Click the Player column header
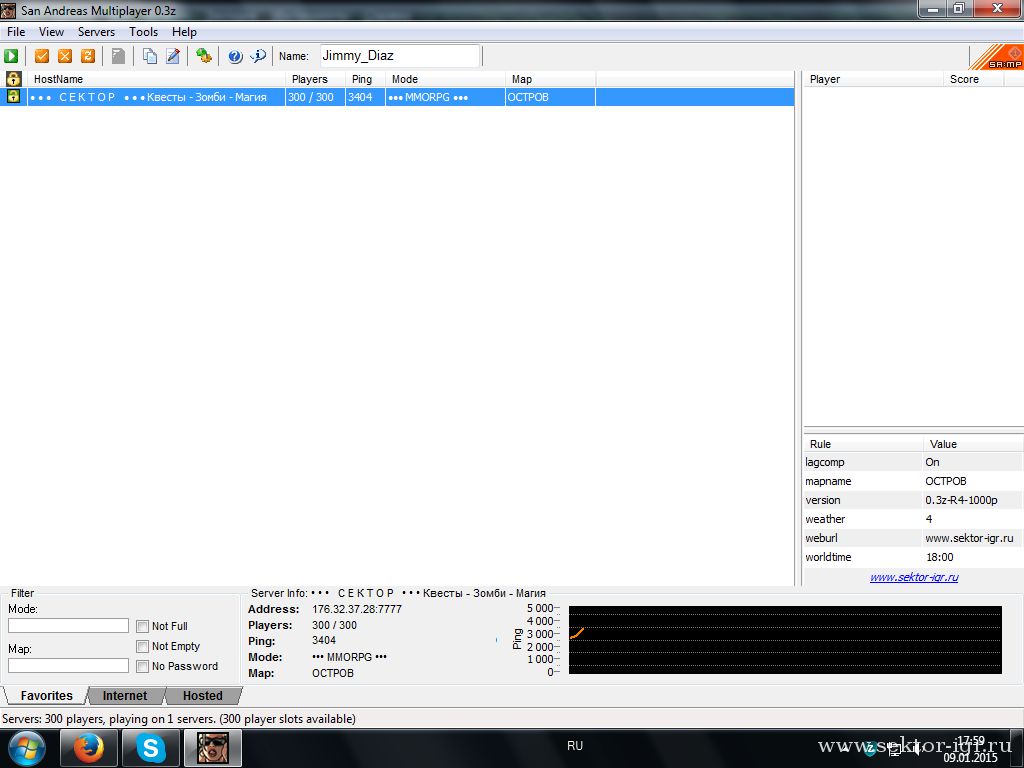The height and width of the screenshot is (768, 1024). 873,79
